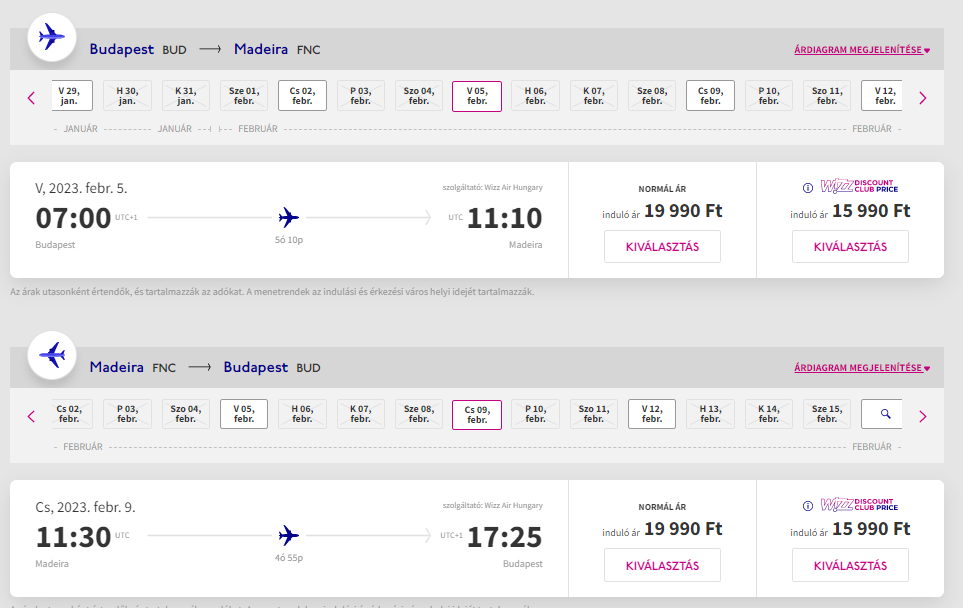This screenshot has height=608, width=963.
Task: Choose Wizz Discount Club return Kiválasztás button
Action: 850,566
